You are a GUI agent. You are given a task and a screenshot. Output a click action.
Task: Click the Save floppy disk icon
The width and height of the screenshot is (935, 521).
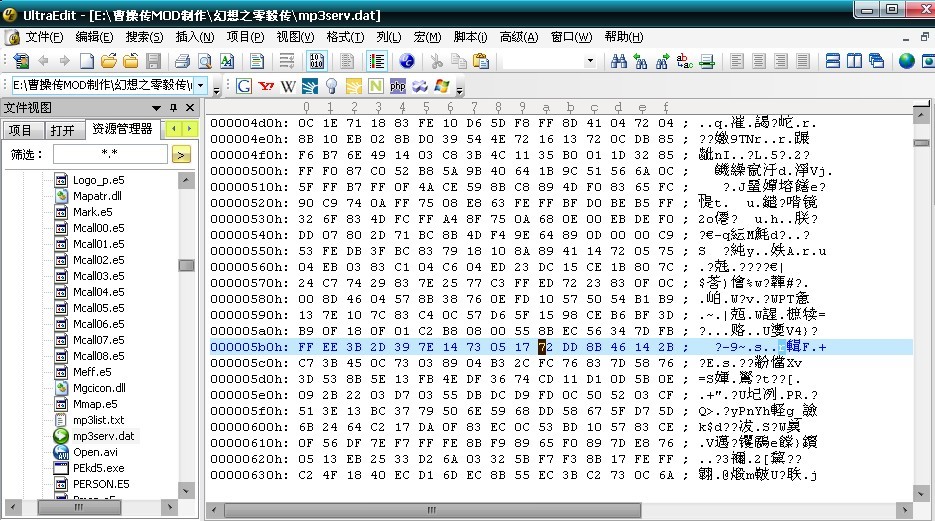point(153,61)
